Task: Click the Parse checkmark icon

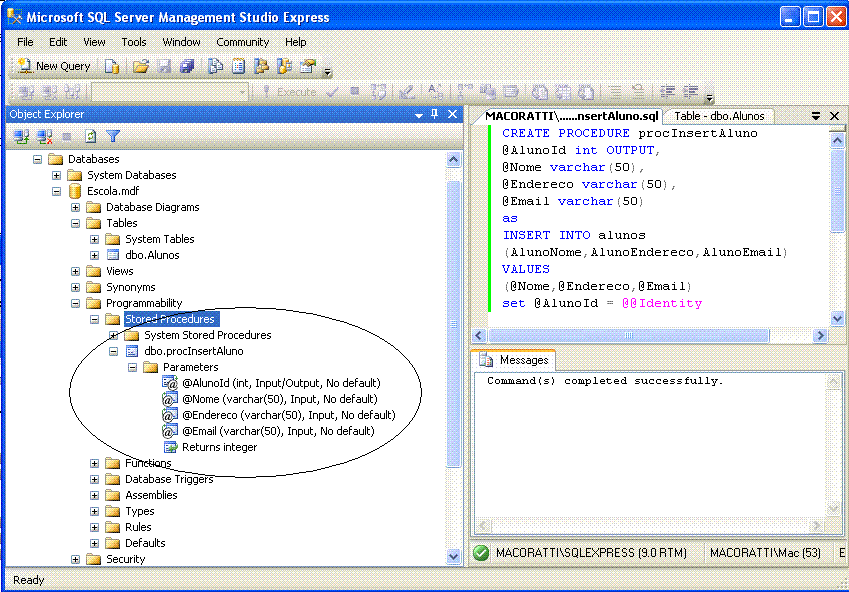Action: point(332,92)
